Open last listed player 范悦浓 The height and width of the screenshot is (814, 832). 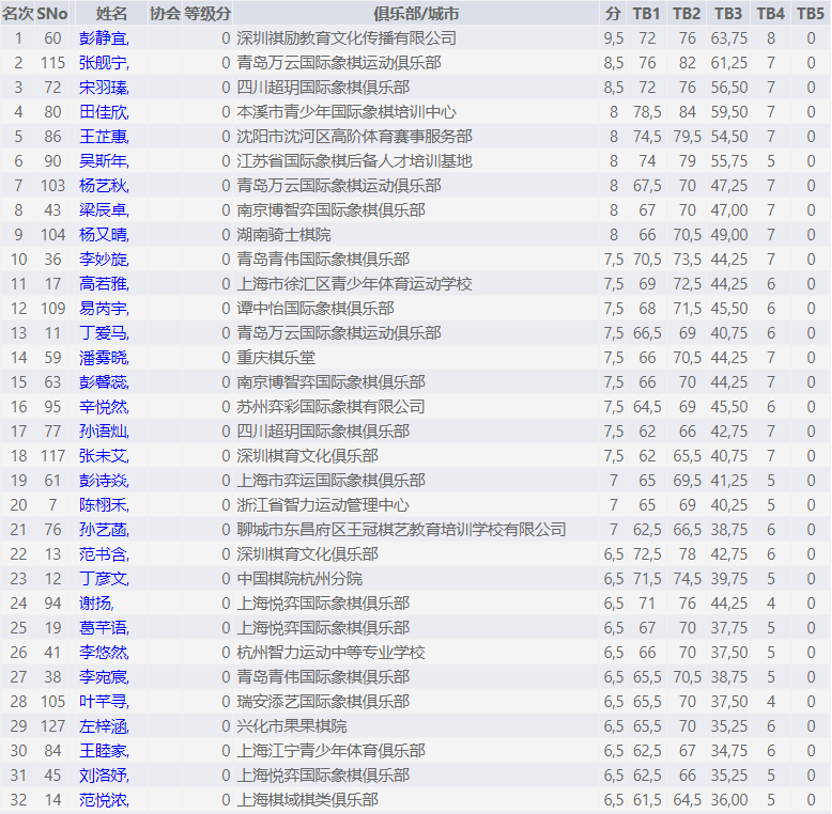tap(104, 800)
